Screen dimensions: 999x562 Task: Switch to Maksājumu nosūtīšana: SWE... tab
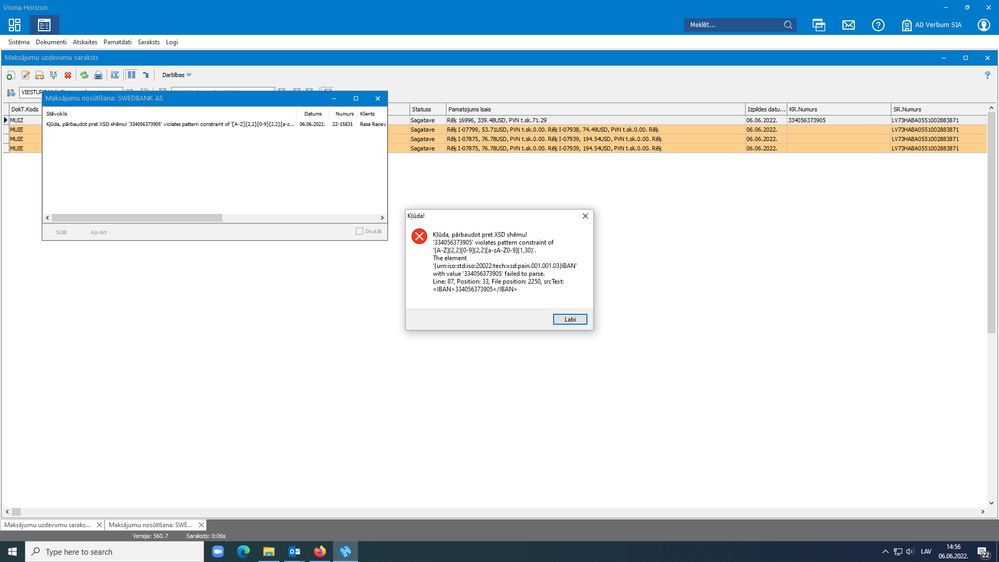coord(150,525)
